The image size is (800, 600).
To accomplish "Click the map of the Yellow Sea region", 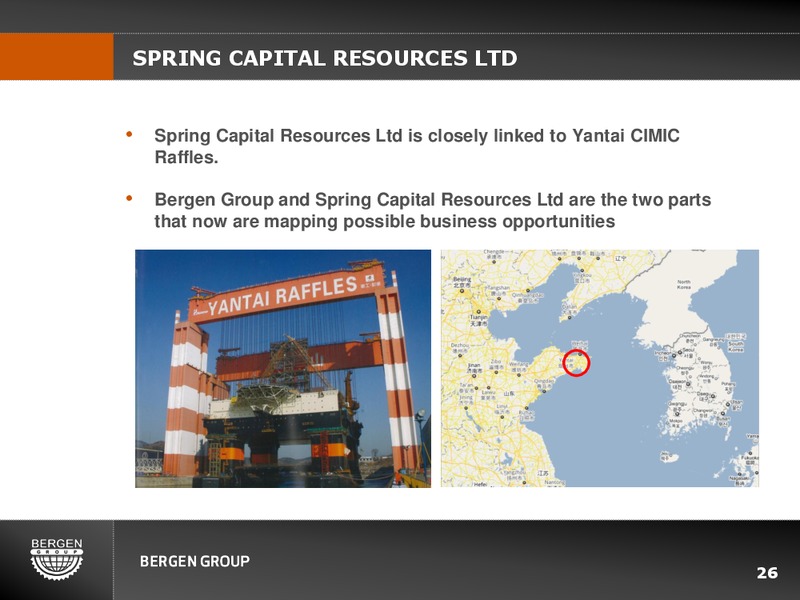I will 599,368.
